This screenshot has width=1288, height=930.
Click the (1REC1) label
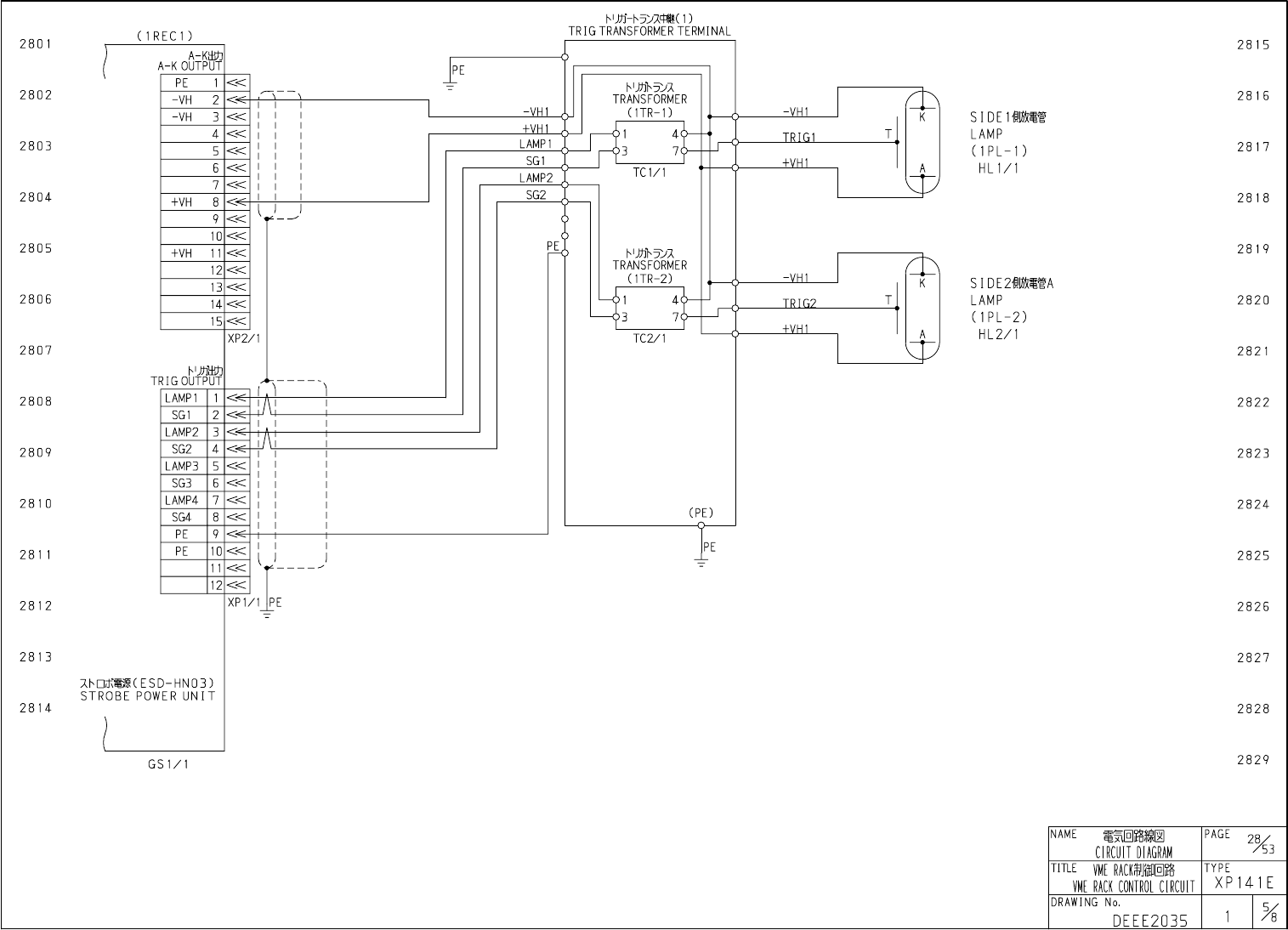click(164, 36)
